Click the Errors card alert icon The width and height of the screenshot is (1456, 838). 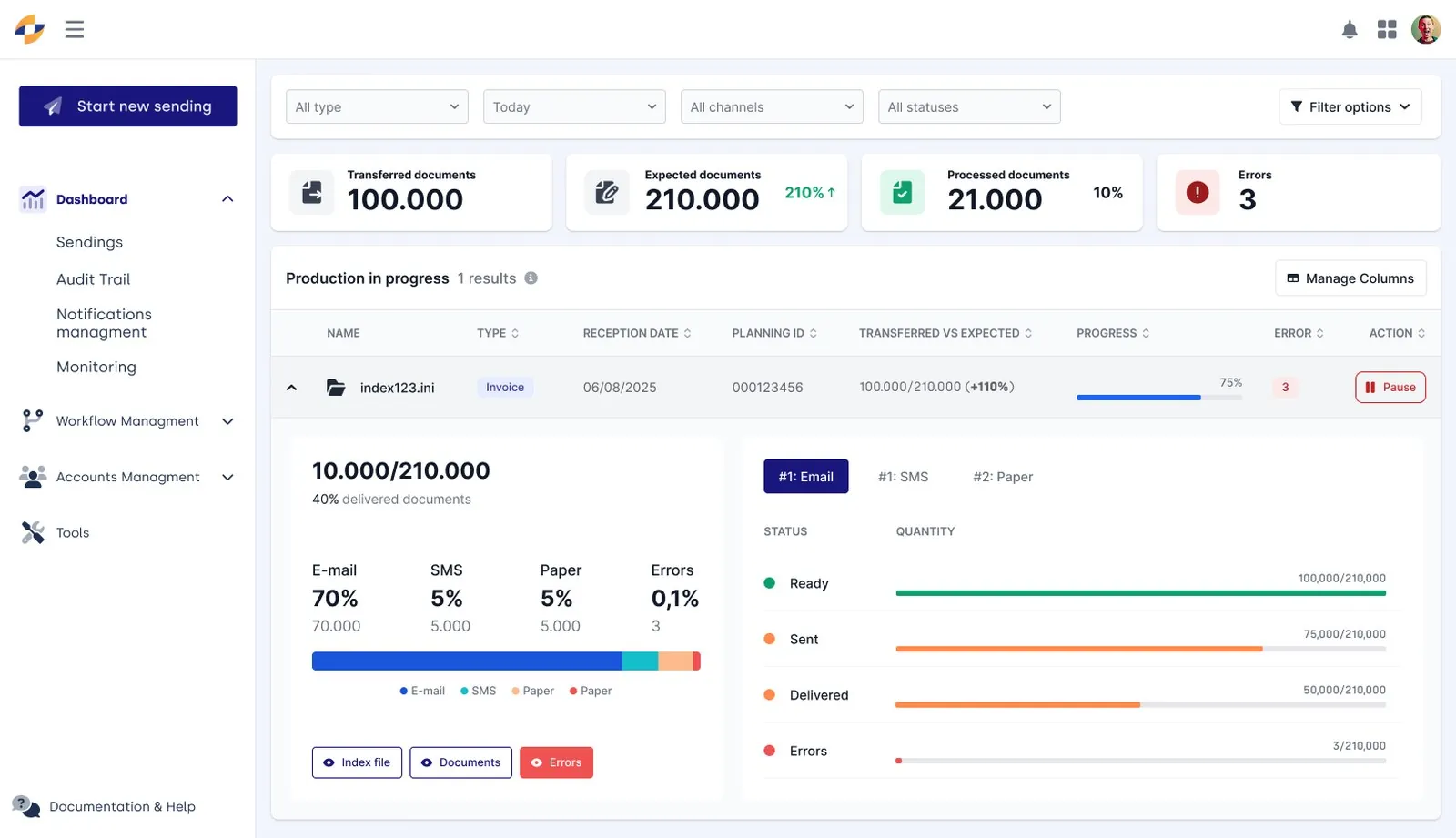pyautogui.click(x=1198, y=192)
